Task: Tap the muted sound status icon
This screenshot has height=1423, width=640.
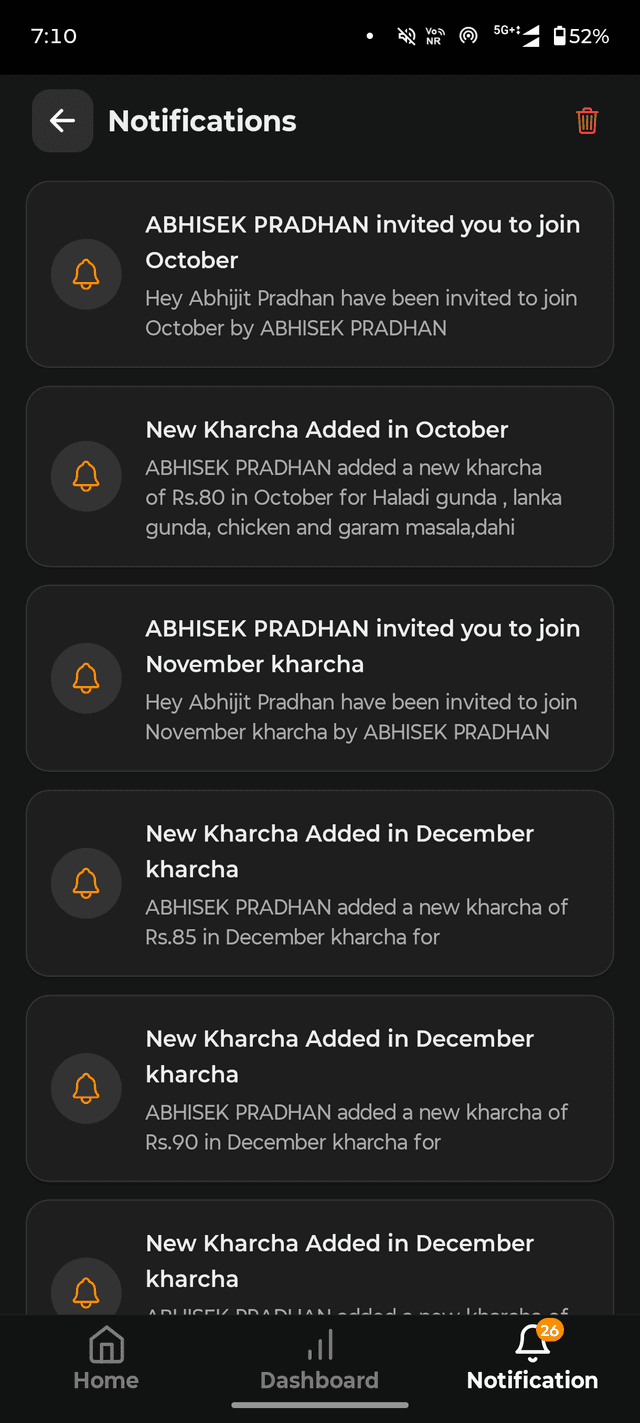Action: tap(406, 36)
